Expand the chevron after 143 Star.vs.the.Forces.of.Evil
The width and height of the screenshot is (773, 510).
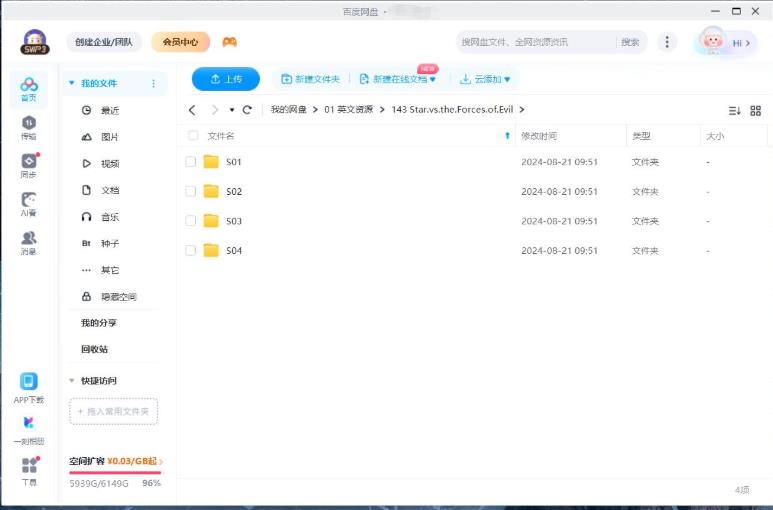point(522,109)
